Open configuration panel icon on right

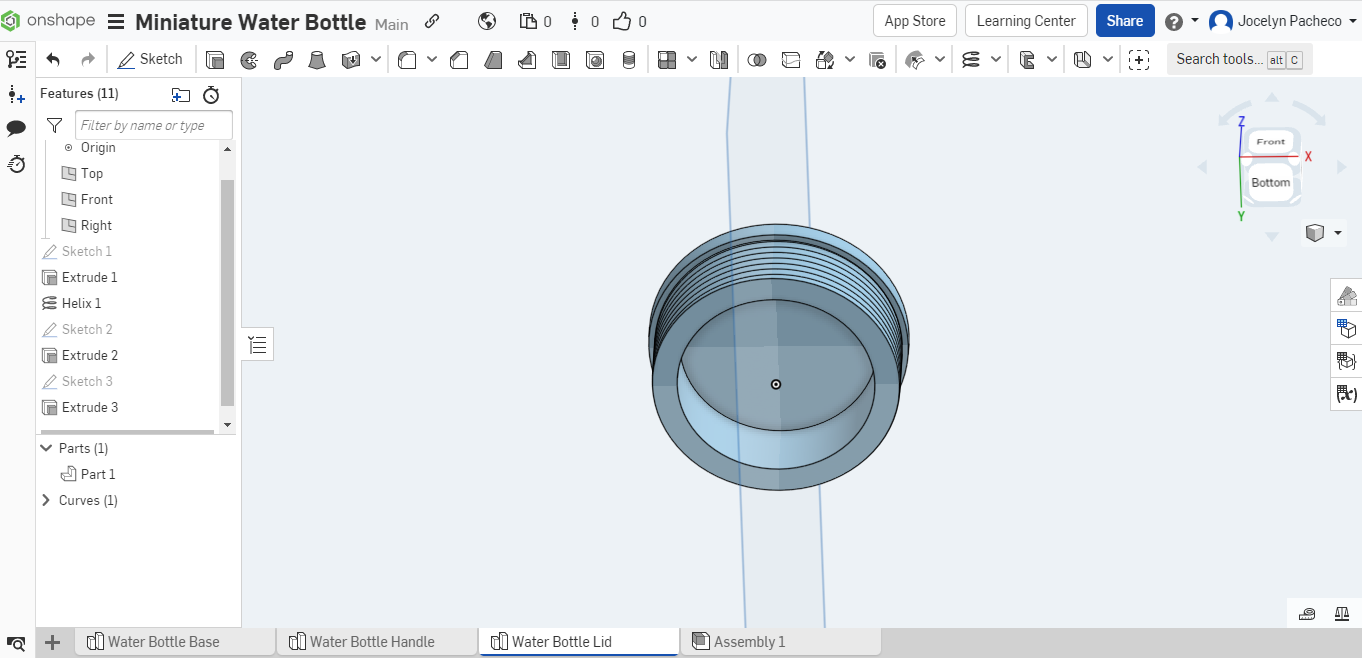pyautogui.click(x=1346, y=328)
